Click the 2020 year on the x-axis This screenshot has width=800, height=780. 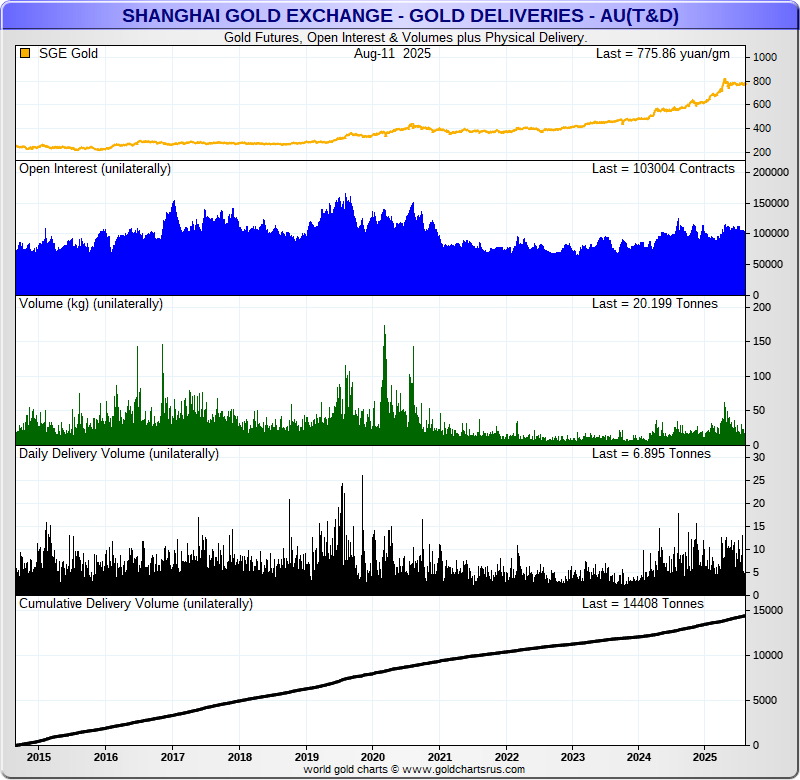click(x=372, y=757)
